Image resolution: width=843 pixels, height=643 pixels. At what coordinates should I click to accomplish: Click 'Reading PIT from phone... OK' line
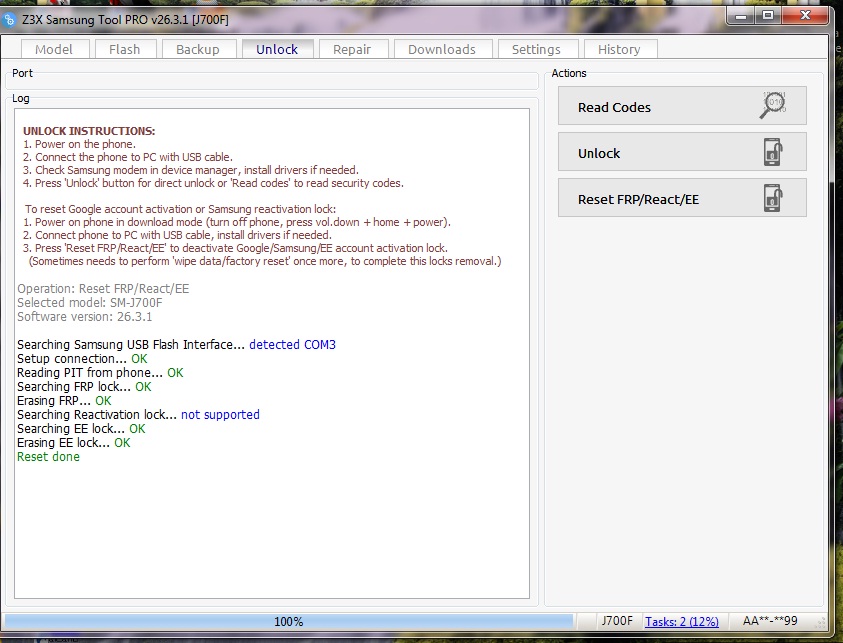point(100,373)
